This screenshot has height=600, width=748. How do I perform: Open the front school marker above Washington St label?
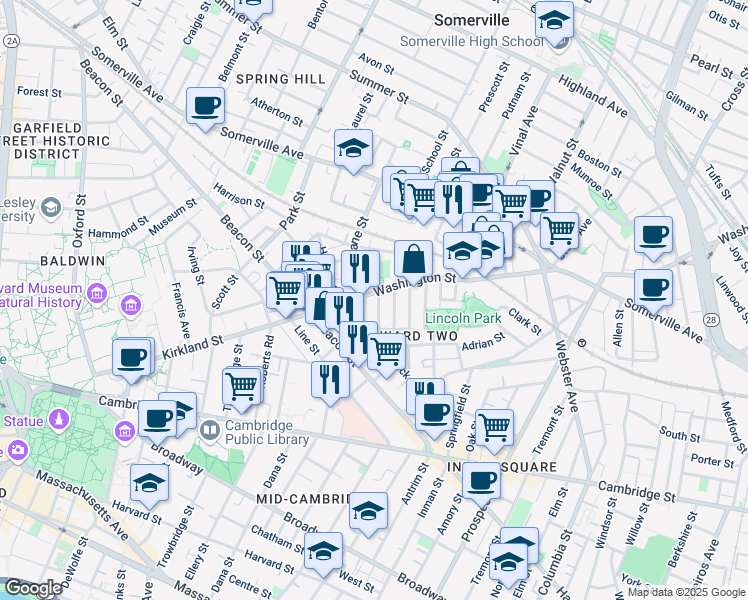click(x=462, y=252)
